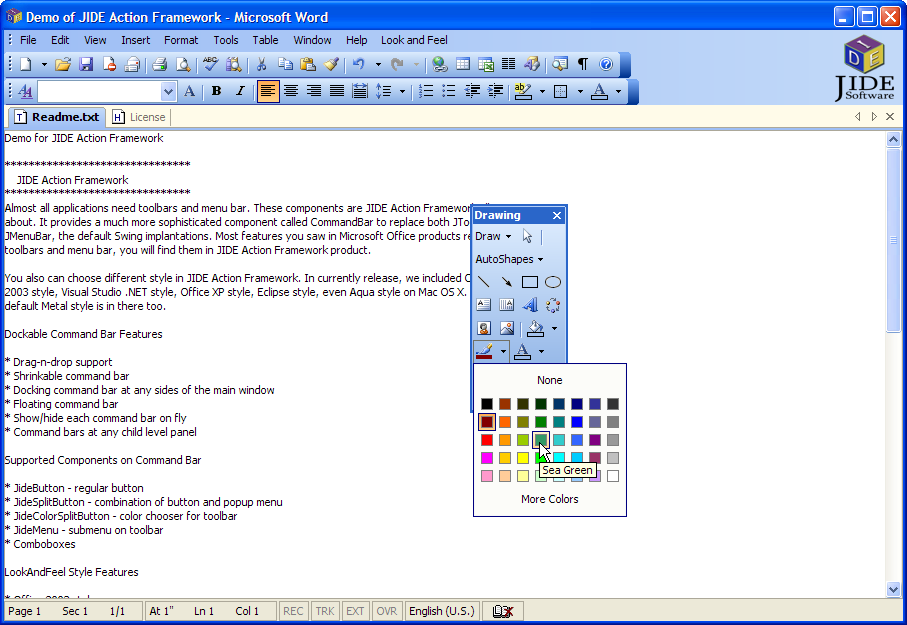
Task: Open the File menu
Action: 28,40
